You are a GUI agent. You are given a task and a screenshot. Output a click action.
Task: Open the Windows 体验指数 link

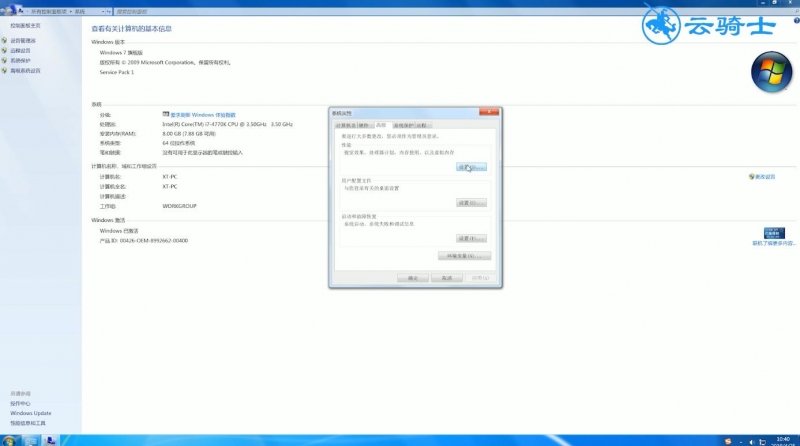click(x=203, y=115)
